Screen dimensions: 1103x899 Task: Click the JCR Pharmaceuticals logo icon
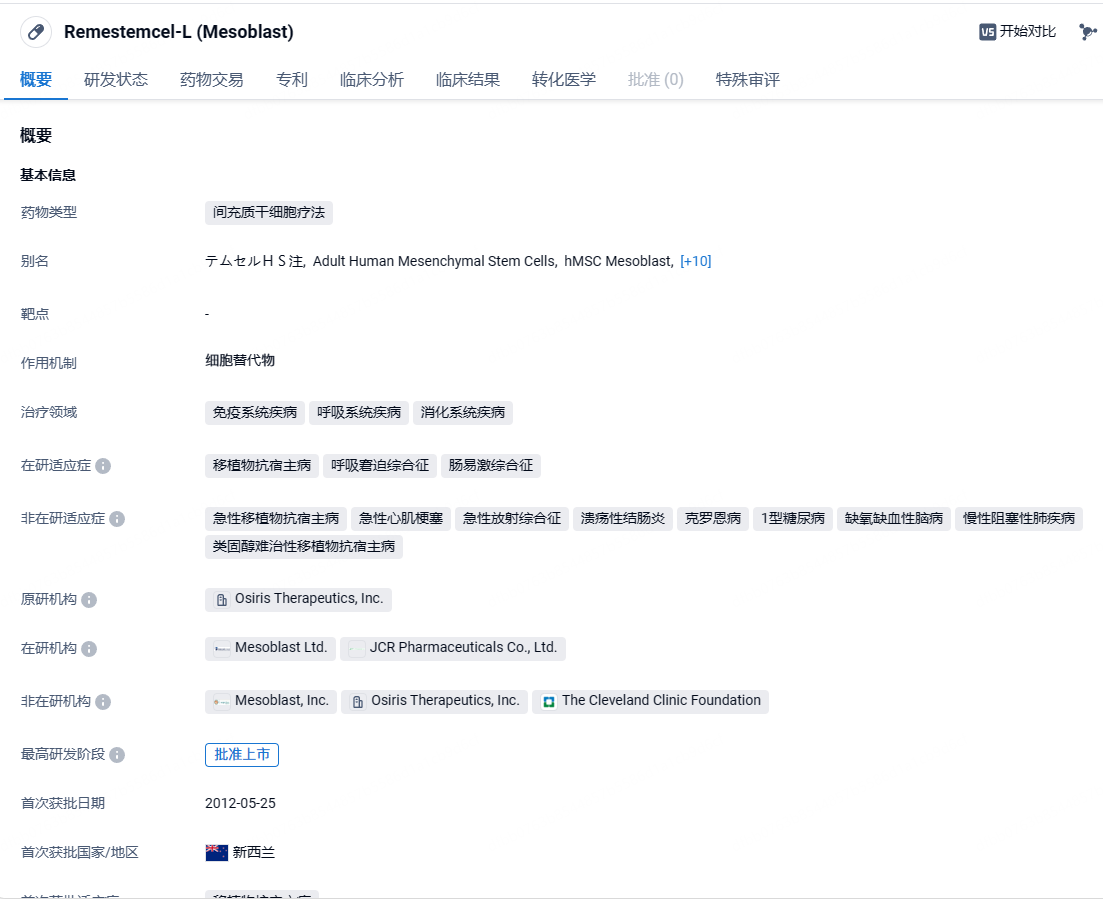tap(357, 649)
